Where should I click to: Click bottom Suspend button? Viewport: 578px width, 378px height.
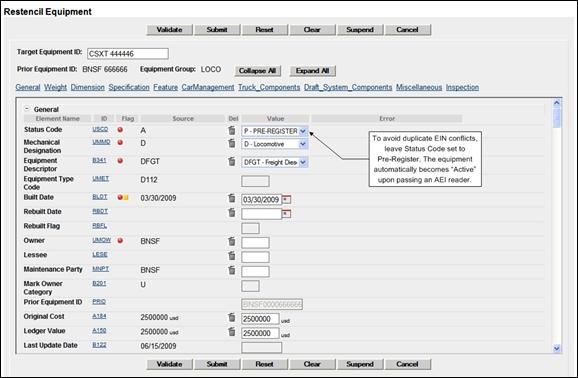360,364
